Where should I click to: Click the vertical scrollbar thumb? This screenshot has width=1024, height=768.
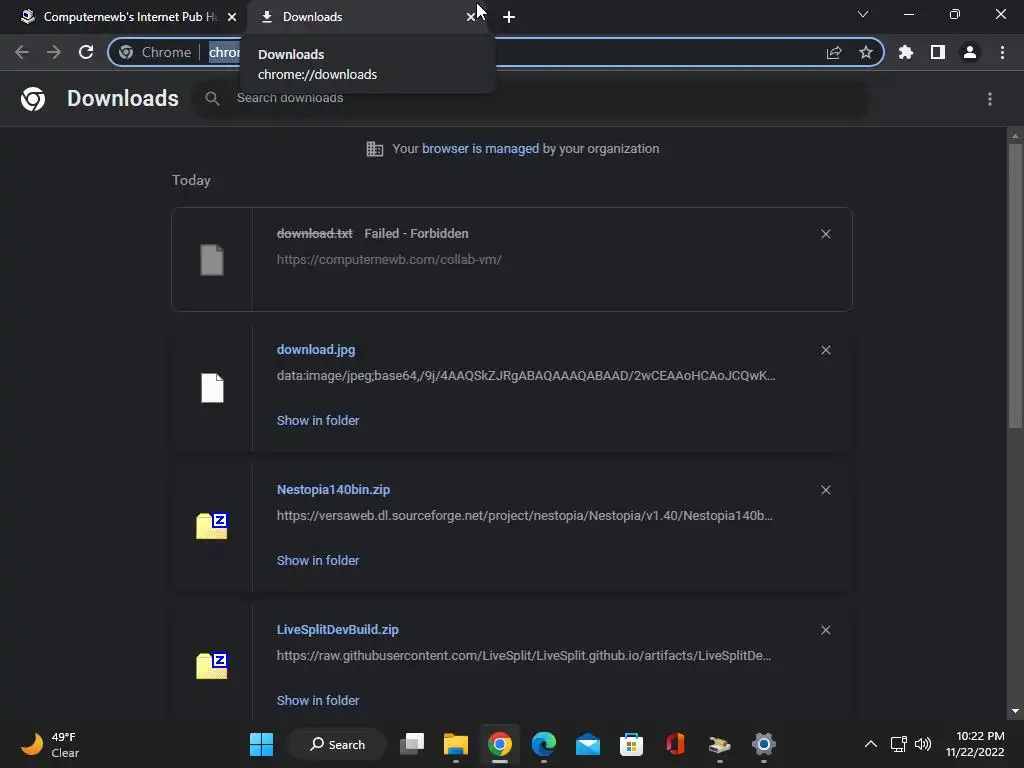1015,286
